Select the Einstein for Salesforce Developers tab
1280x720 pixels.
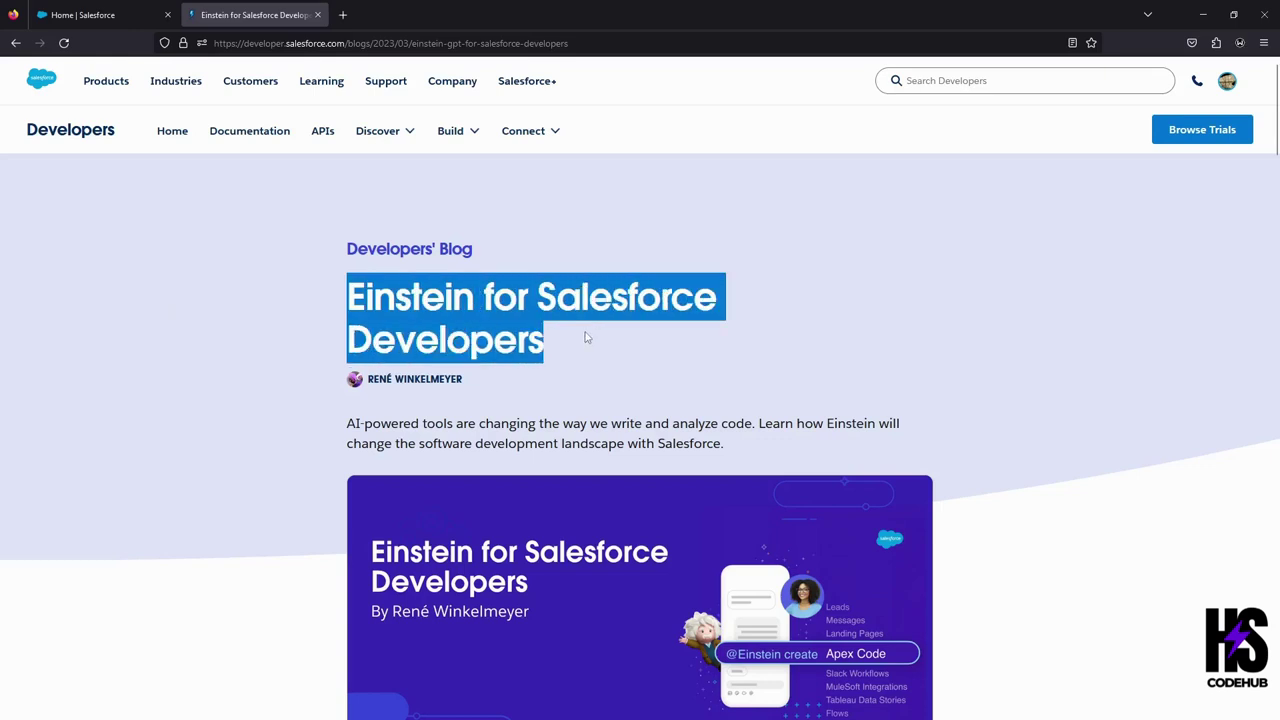pos(253,15)
